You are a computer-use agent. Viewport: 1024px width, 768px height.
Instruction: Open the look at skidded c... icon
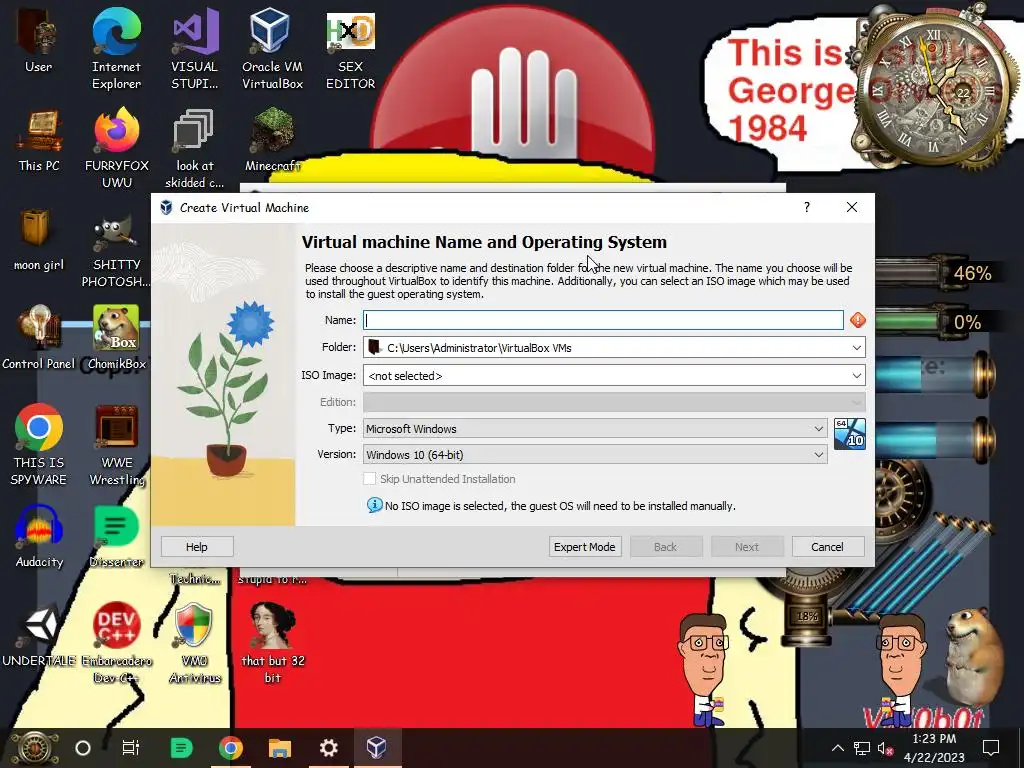point(195,148)
